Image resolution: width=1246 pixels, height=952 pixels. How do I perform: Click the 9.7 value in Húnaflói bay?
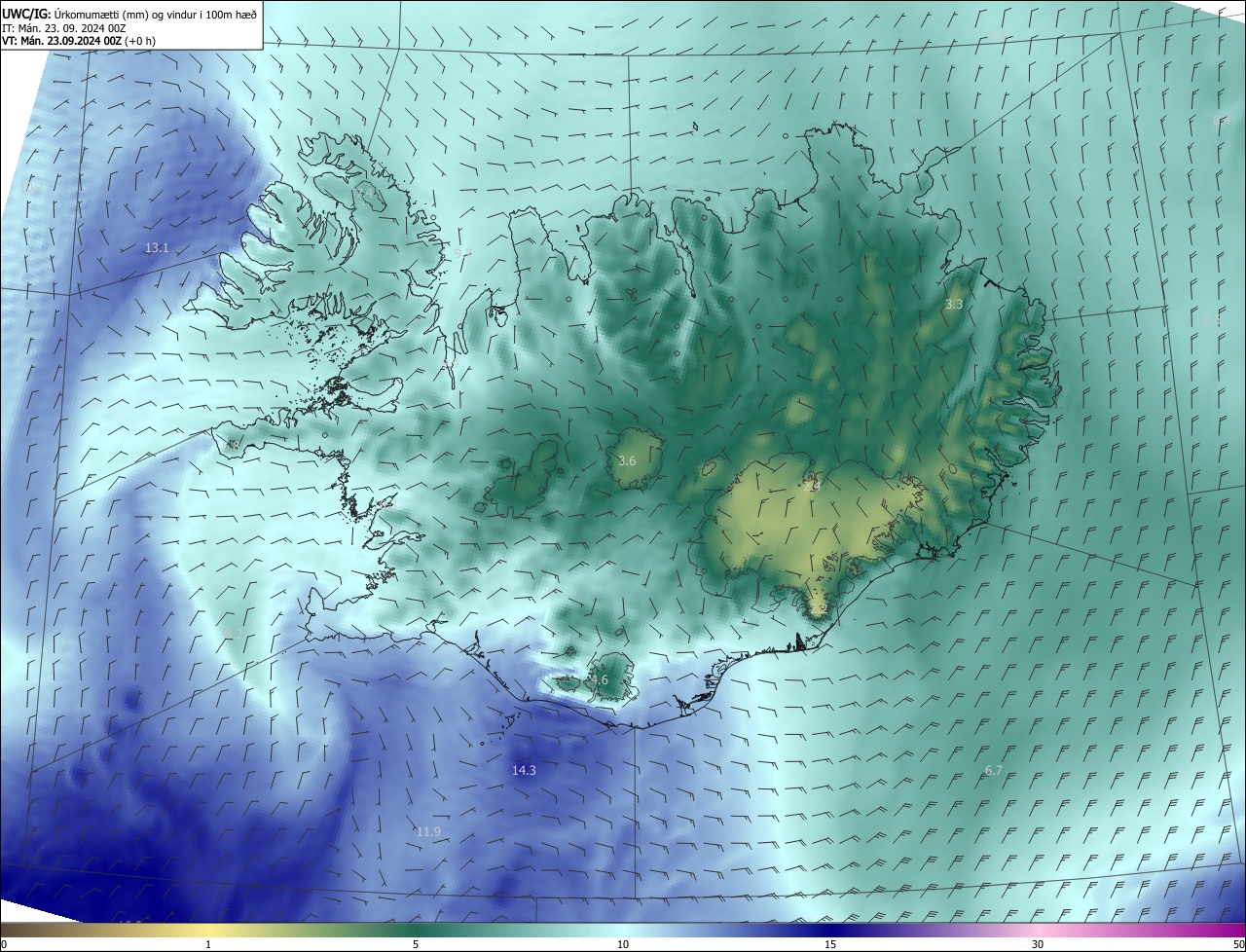(x=462, y=252)
